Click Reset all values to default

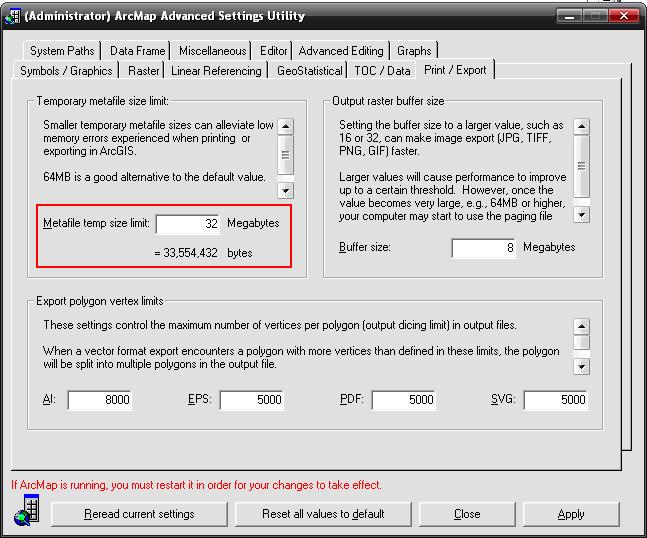(323, 514)
